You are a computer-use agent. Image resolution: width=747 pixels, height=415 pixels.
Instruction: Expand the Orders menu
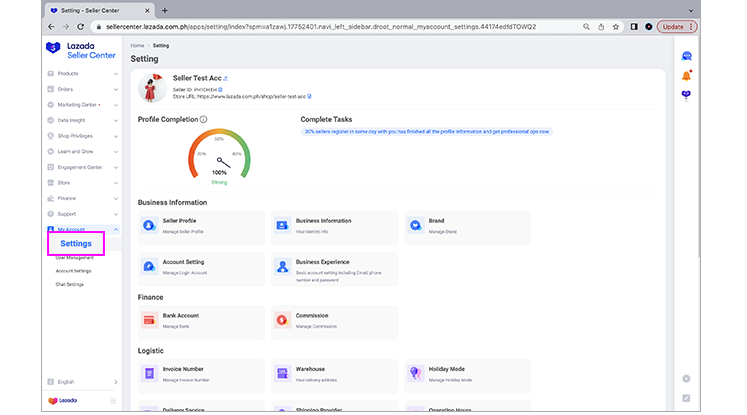(82, 89)
